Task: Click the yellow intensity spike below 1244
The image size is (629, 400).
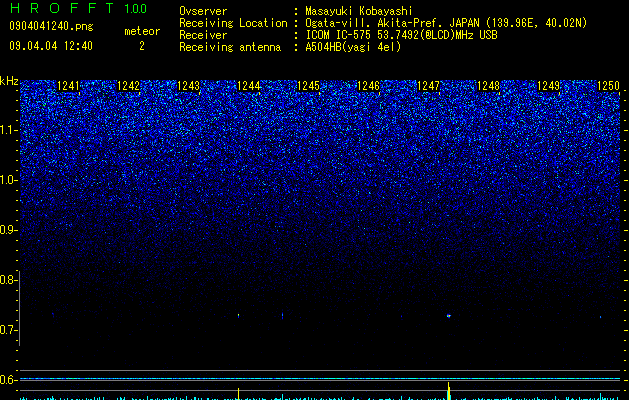Action: click(x=239, y=394)
